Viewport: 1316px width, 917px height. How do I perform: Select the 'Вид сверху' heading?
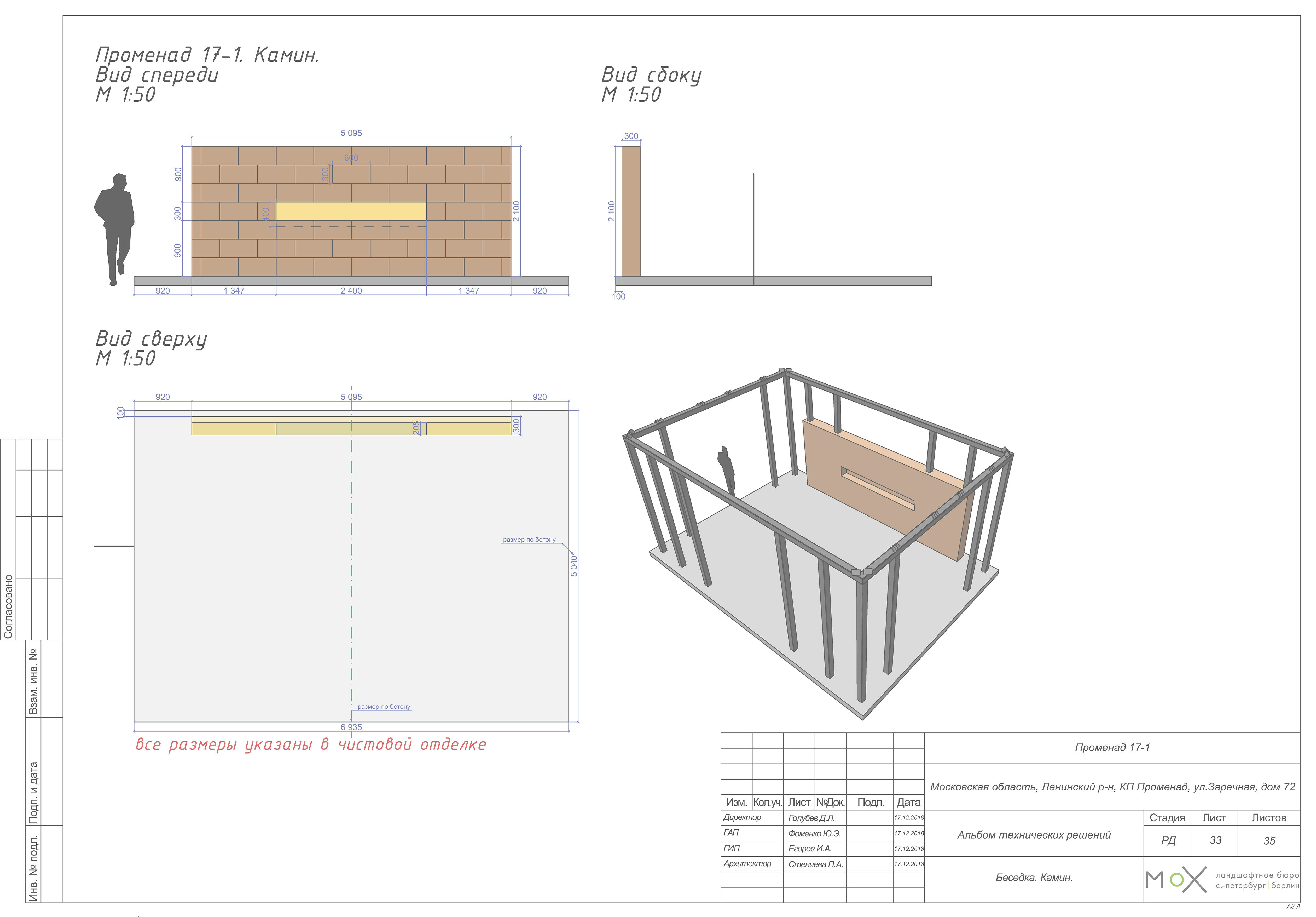pyautogui.click(x=151, y=339)
